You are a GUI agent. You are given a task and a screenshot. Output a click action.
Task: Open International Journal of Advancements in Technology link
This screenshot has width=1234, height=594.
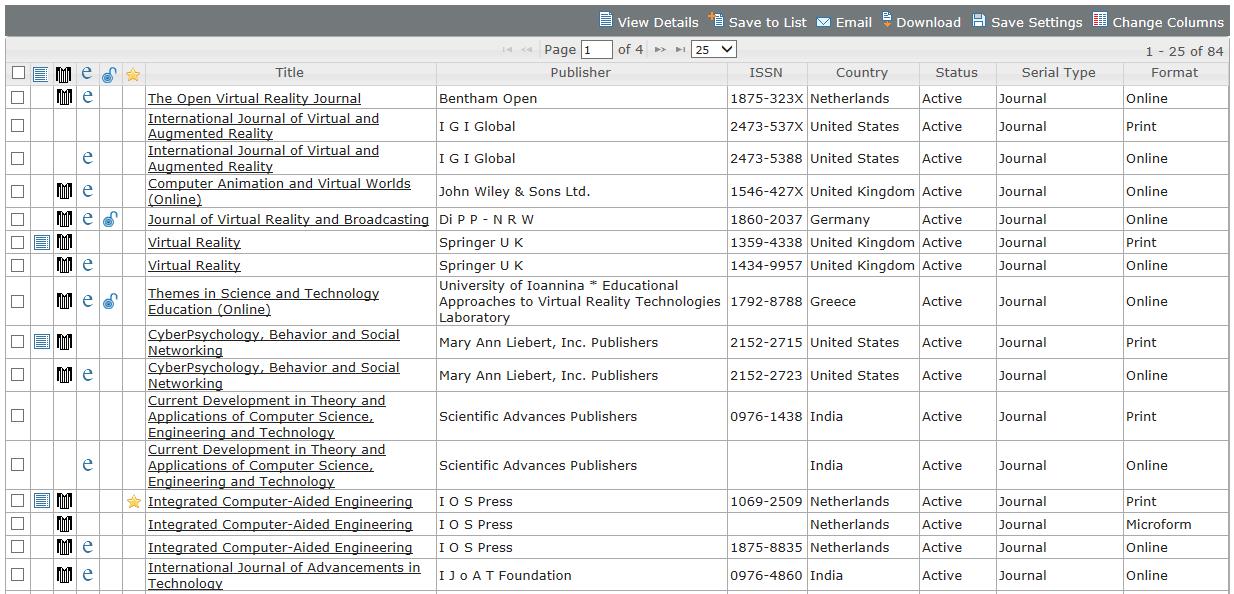(284, 575)
